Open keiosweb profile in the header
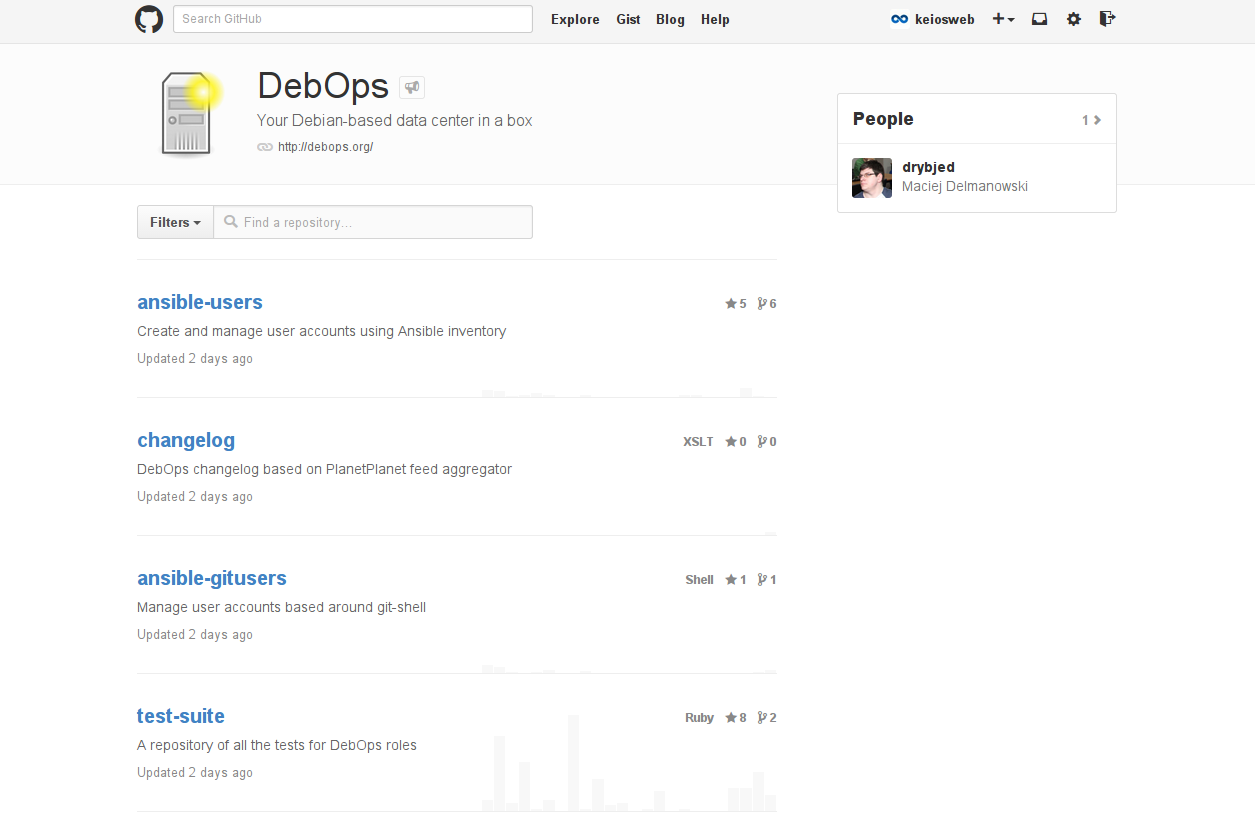Image resolution: width=1255 pixels, height=834 pixels. 944,19
